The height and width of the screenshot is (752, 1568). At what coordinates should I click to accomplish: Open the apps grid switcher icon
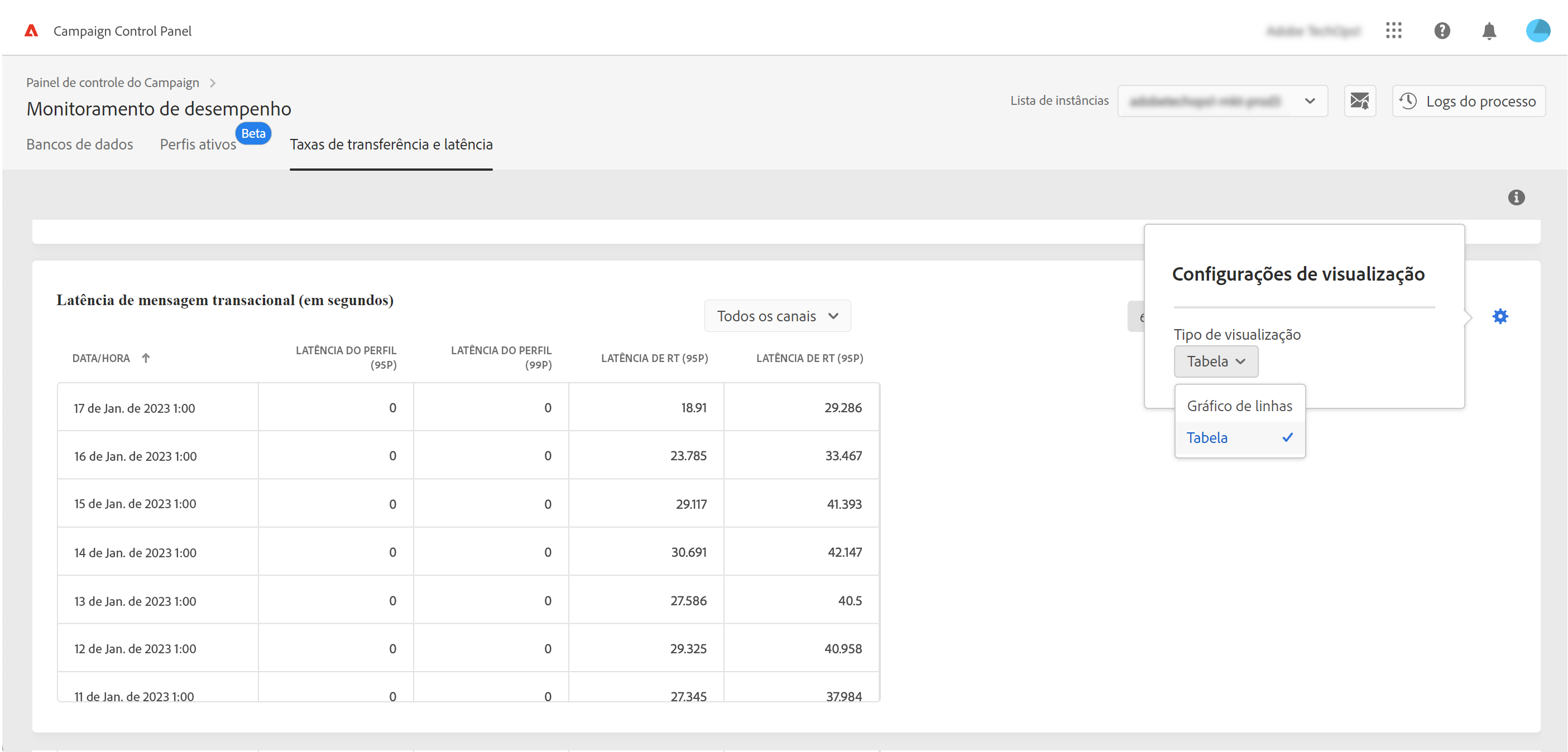1393,31
